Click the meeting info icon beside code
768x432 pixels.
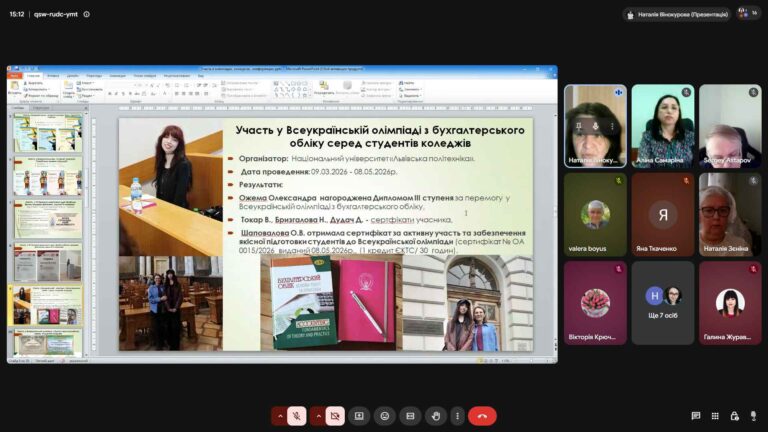(x=87, y=14)
